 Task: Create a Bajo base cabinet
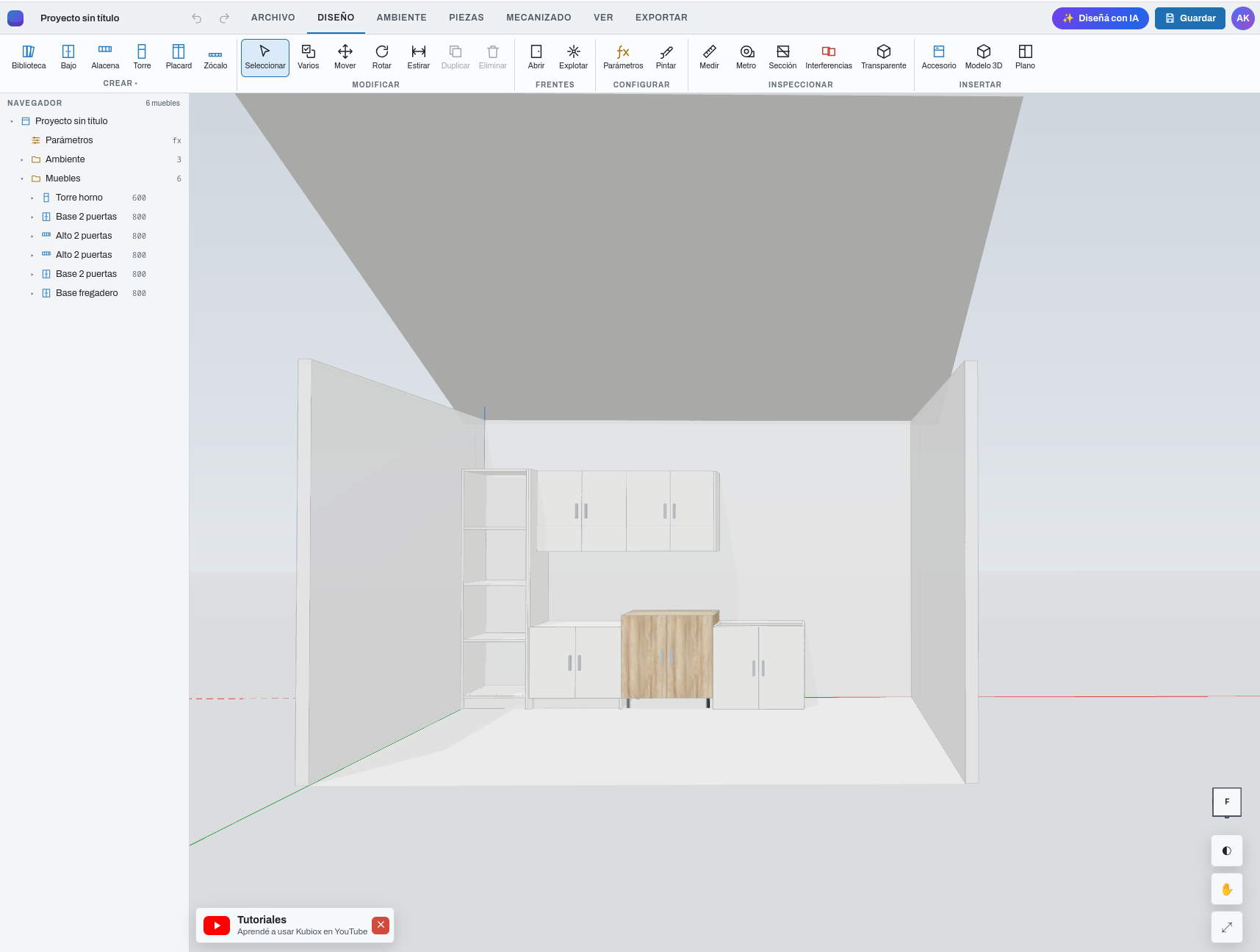68,57
